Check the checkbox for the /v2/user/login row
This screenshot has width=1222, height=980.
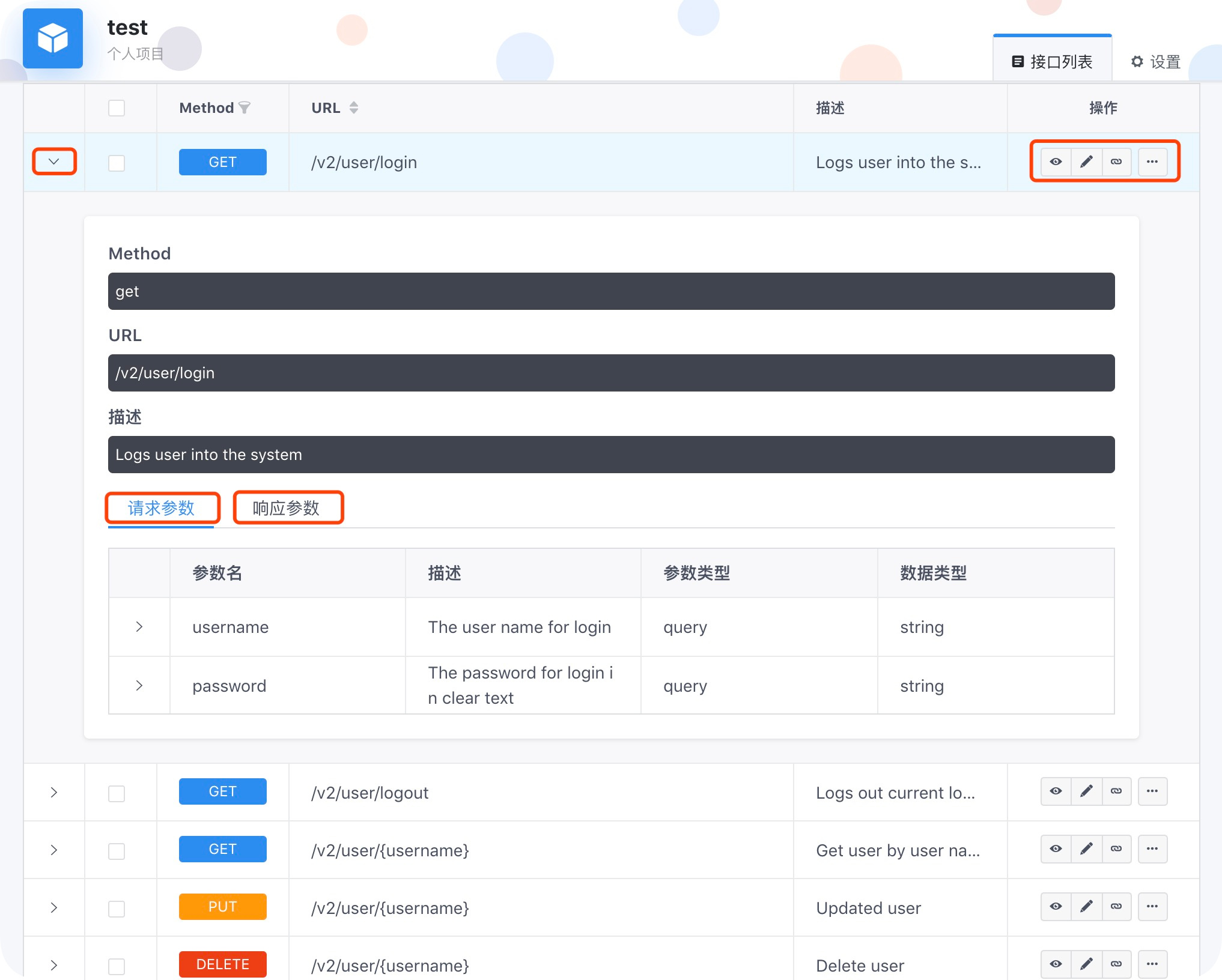[117, 162]
